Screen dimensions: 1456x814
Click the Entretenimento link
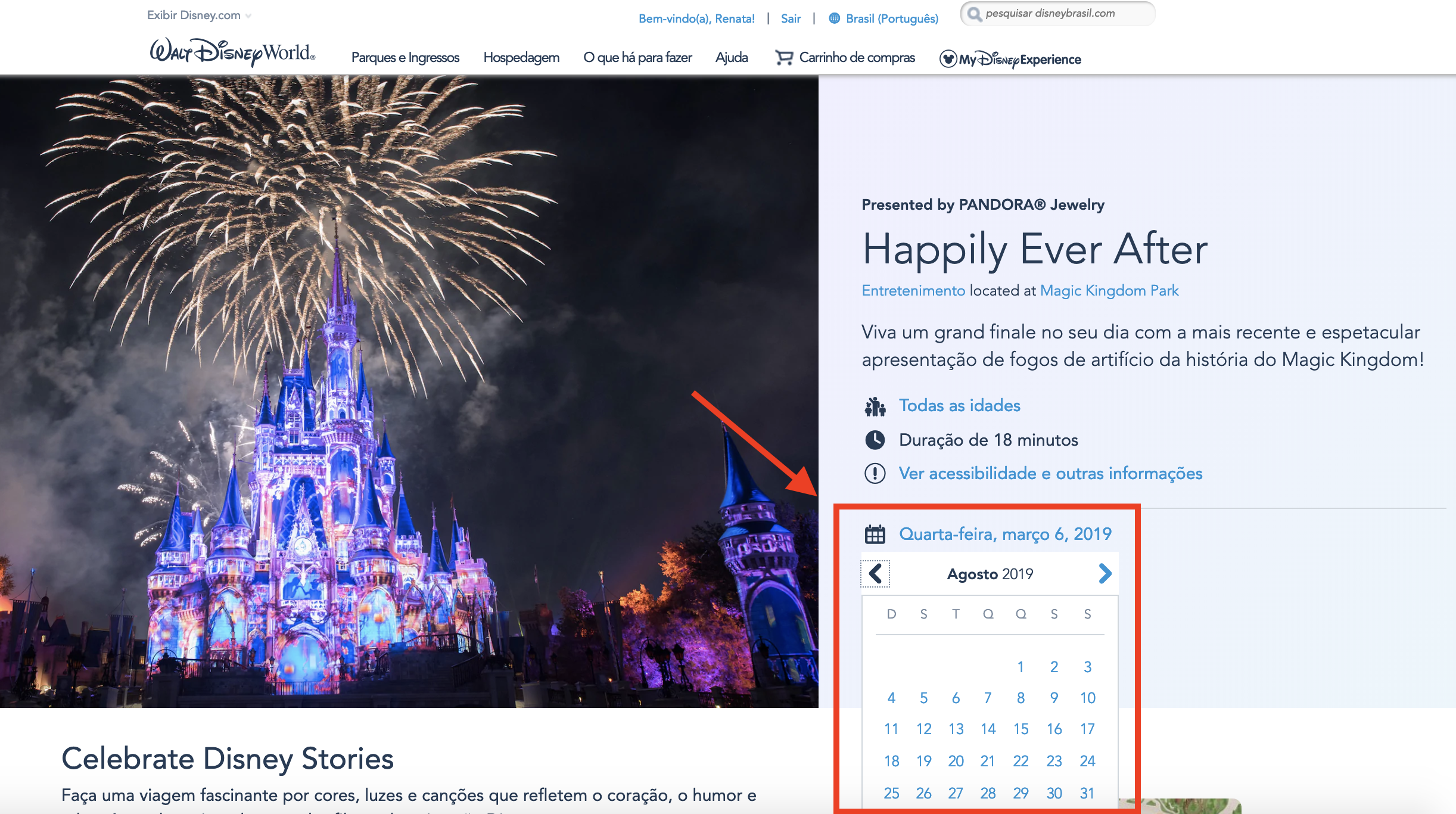coord(913,291)
